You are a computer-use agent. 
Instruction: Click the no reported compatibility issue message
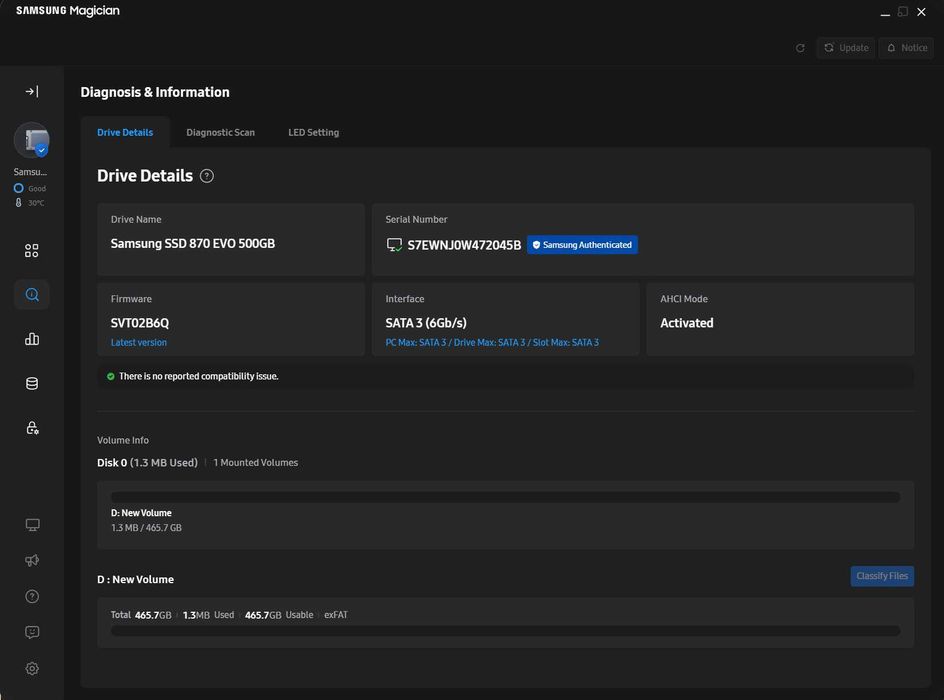point(198,376)
